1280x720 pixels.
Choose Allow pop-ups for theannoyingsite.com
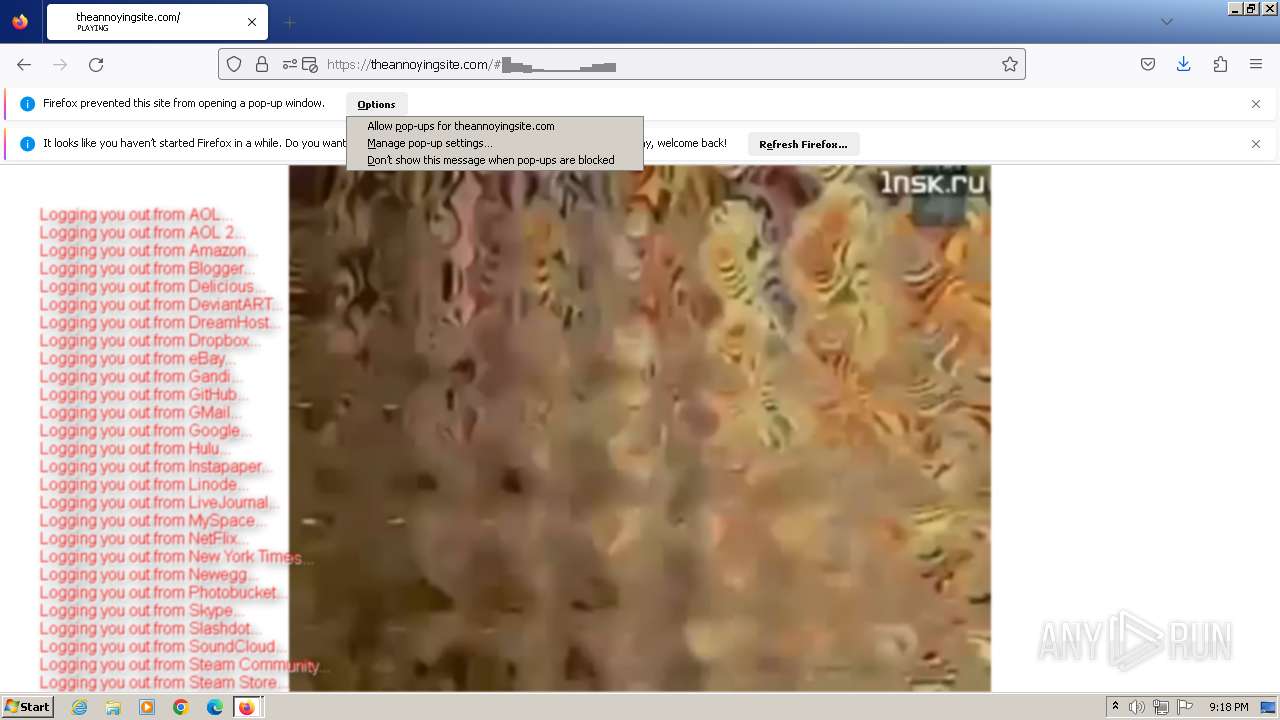click(x=460, y=126)
